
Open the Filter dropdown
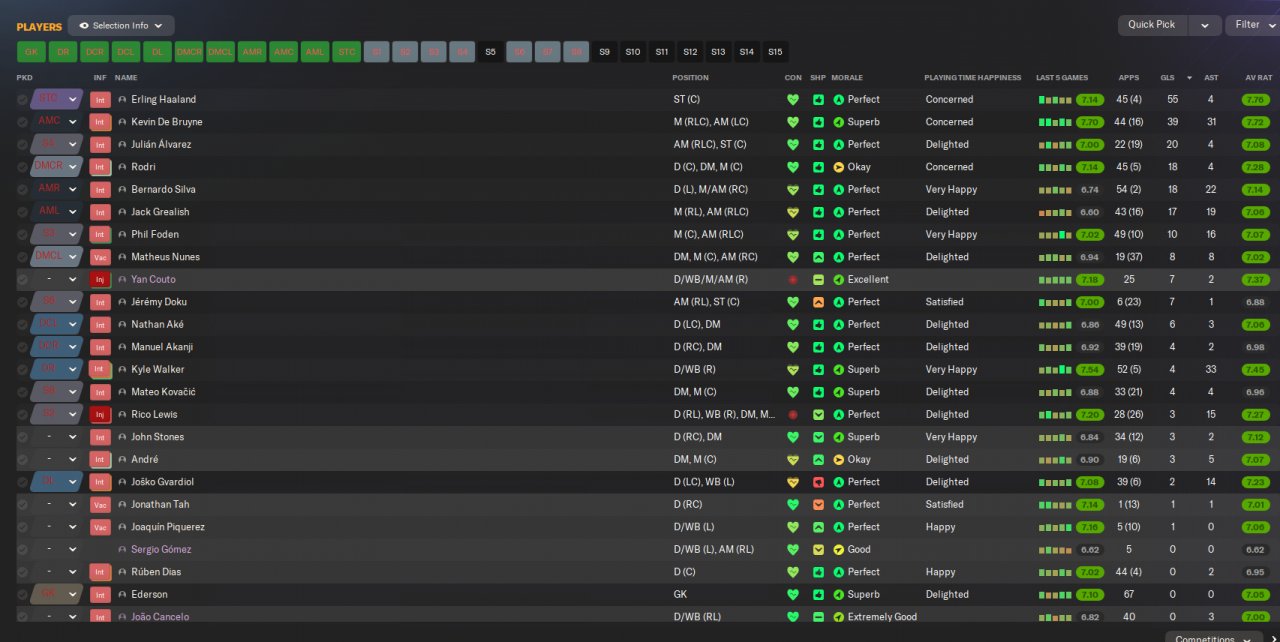coord(1253,25)
